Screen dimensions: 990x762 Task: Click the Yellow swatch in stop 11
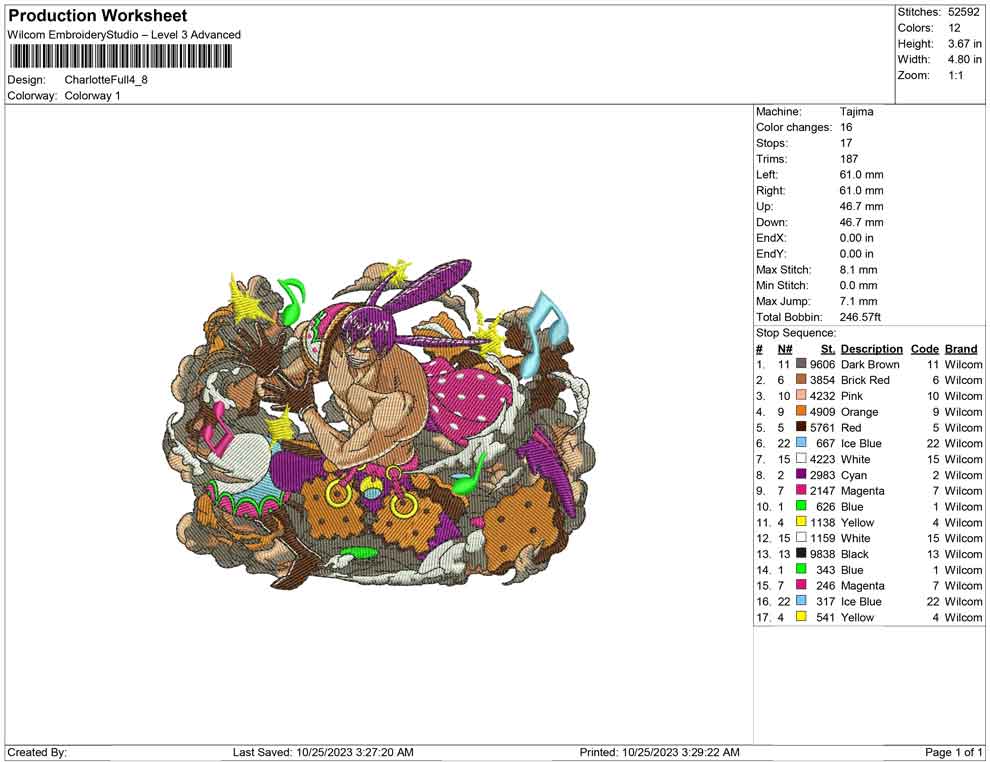point(801,521)
